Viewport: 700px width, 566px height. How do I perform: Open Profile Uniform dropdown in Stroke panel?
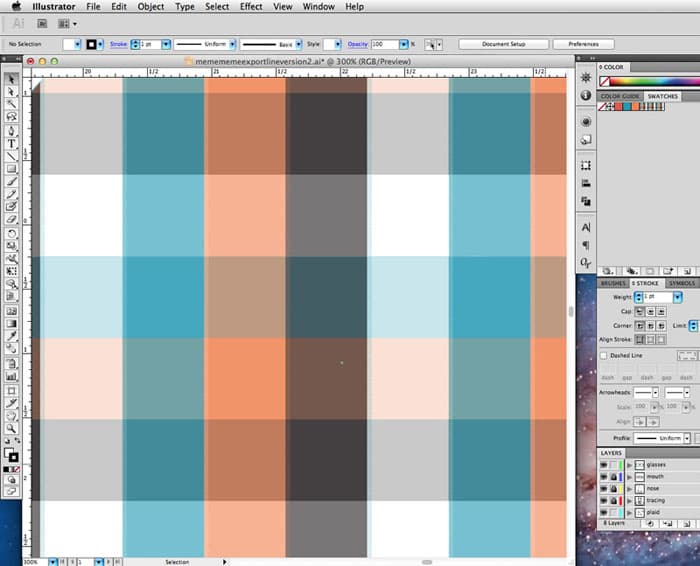coord(687,438)
